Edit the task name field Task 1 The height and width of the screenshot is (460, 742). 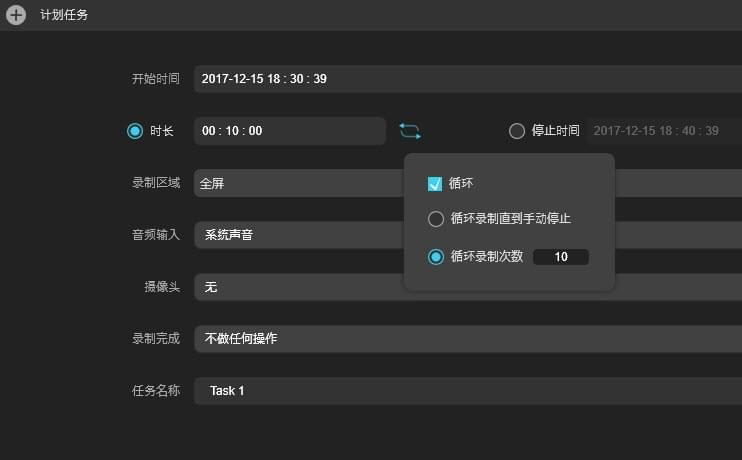click(x=468, y=391)
